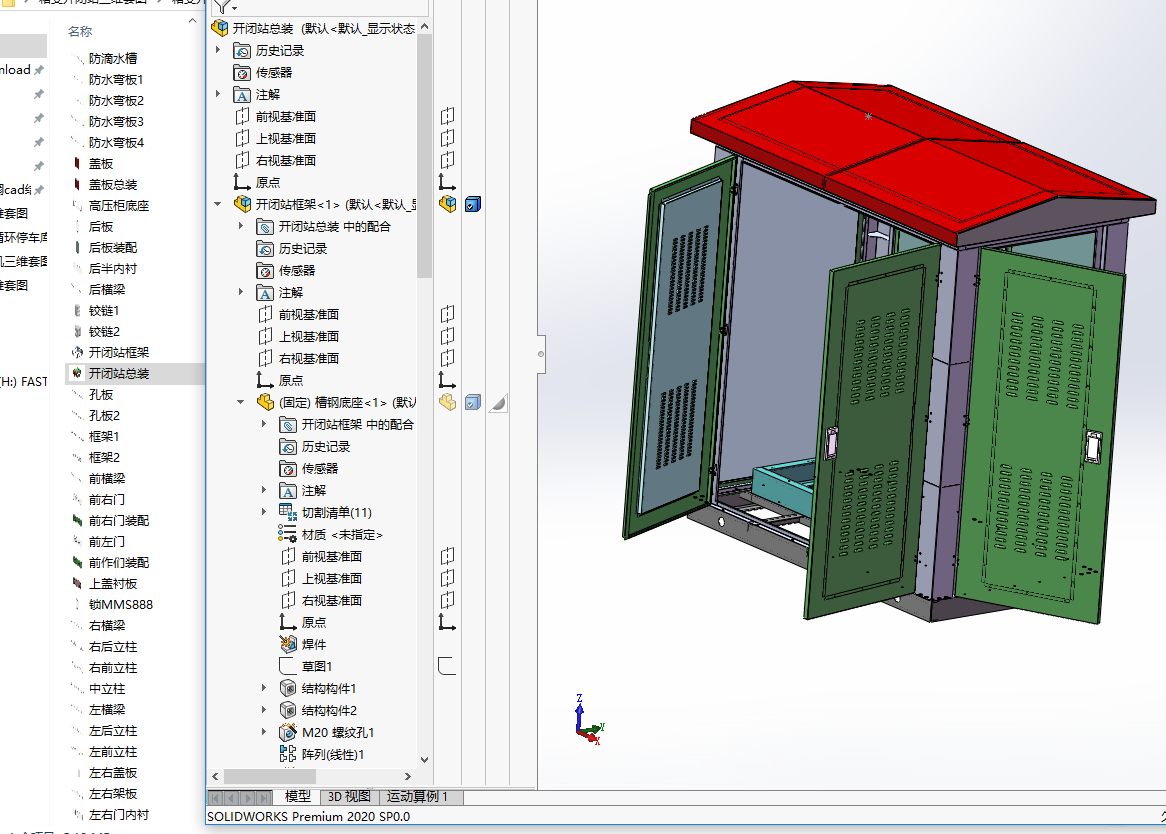Expand the M20 螺纹孔1 feature

coord(264,732)
